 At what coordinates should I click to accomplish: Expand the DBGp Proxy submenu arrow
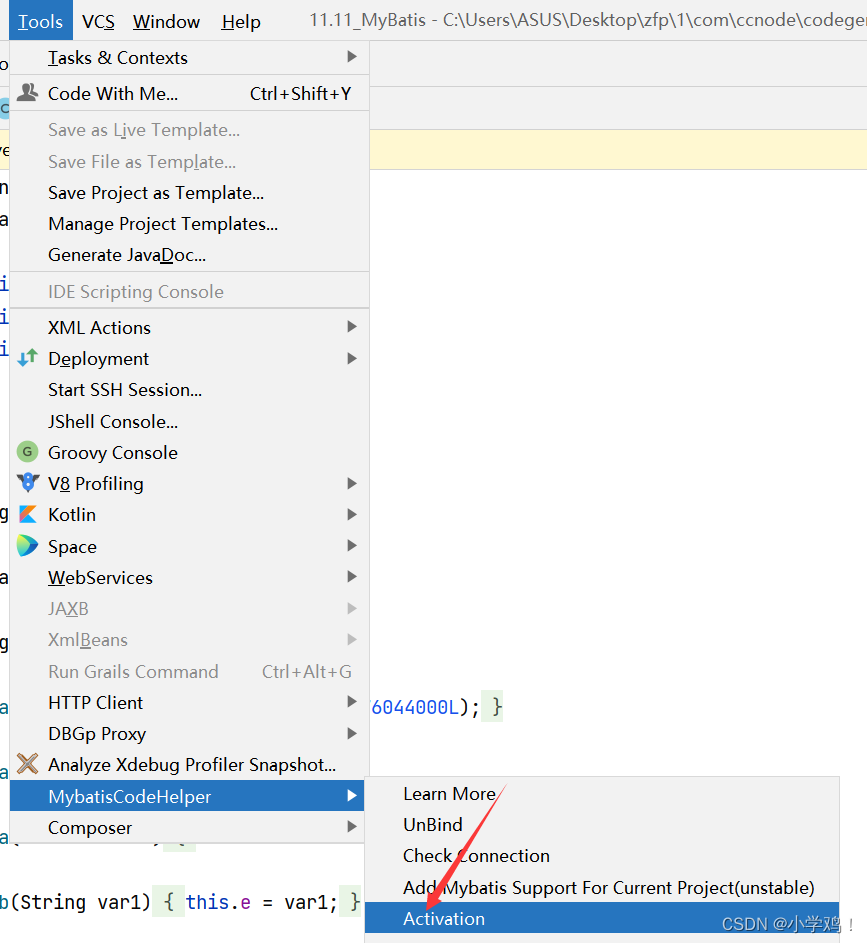pyautogui.click(x=352, y=733)
